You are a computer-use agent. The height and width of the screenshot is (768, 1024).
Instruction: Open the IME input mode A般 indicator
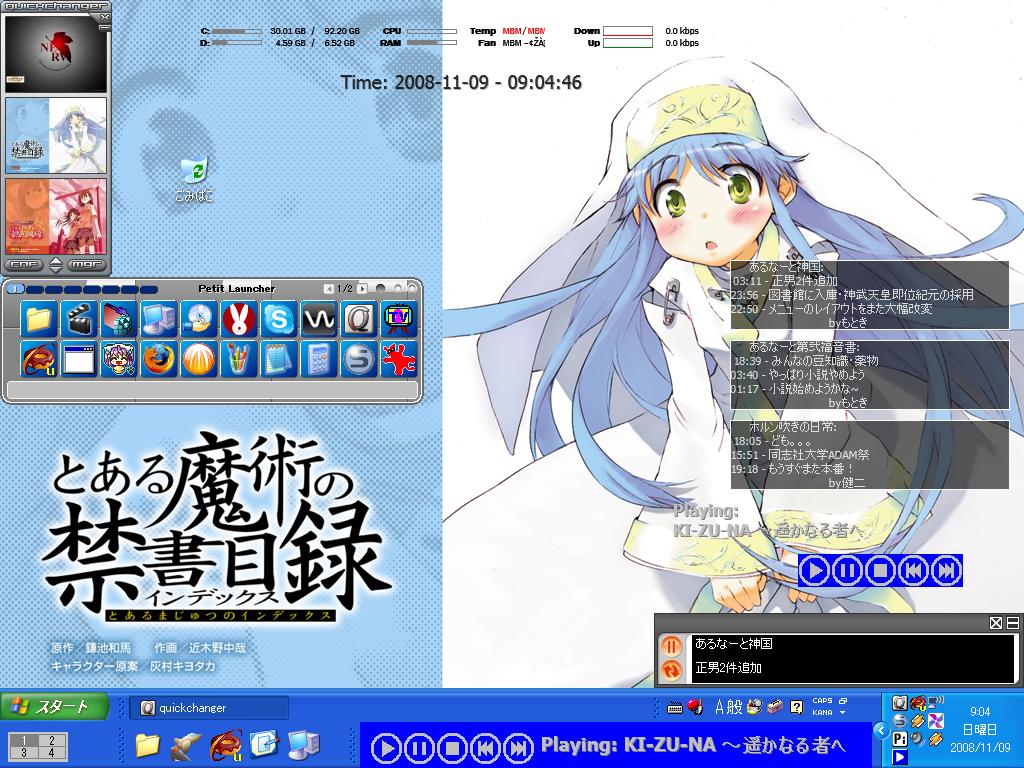728,707
